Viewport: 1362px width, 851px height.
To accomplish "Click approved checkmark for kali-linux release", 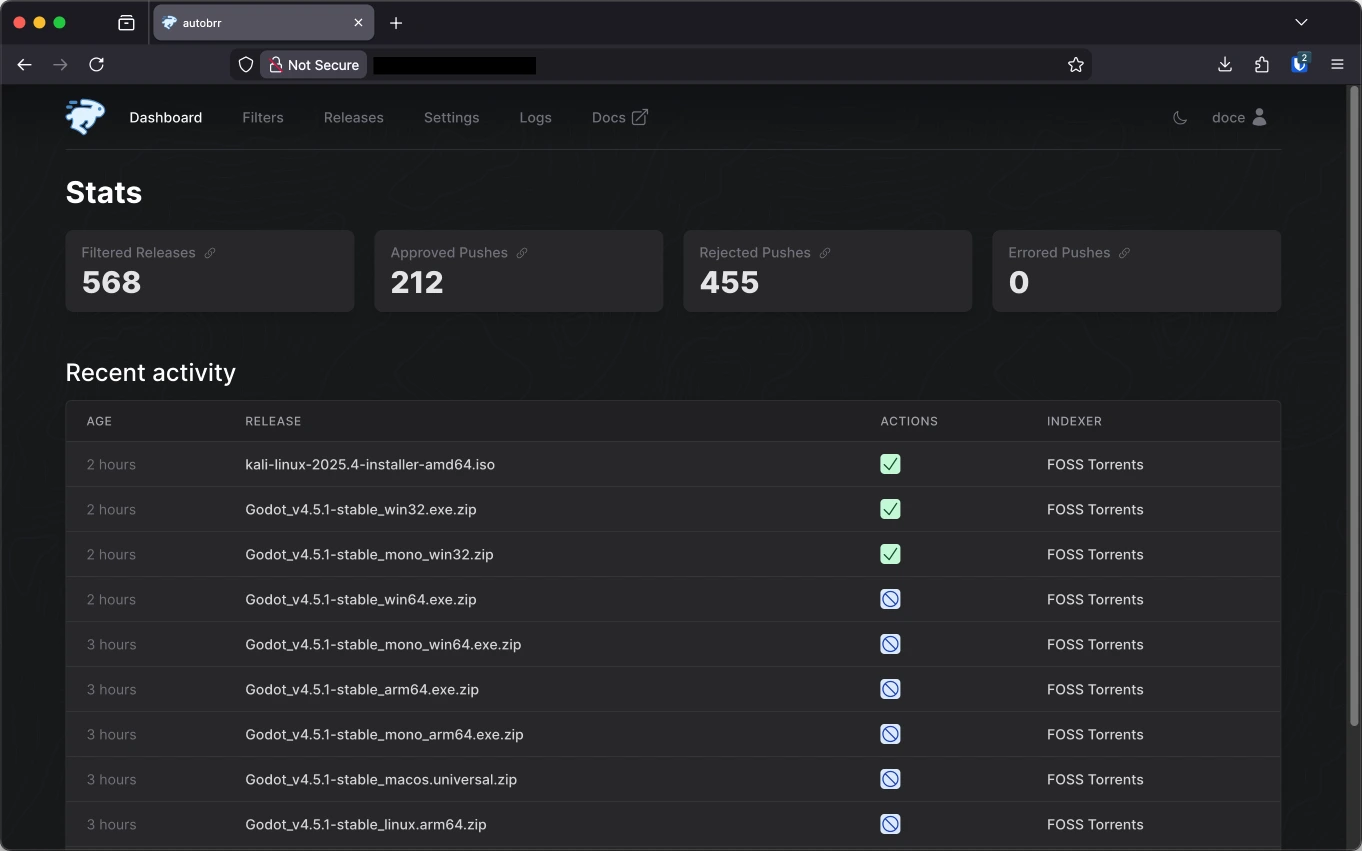I will pyautogui.click(x=890, y=464).
